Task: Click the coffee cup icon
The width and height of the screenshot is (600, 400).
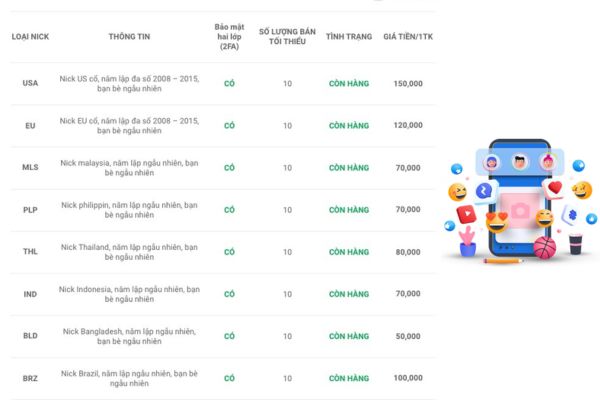Action: (x=576, y=242)
